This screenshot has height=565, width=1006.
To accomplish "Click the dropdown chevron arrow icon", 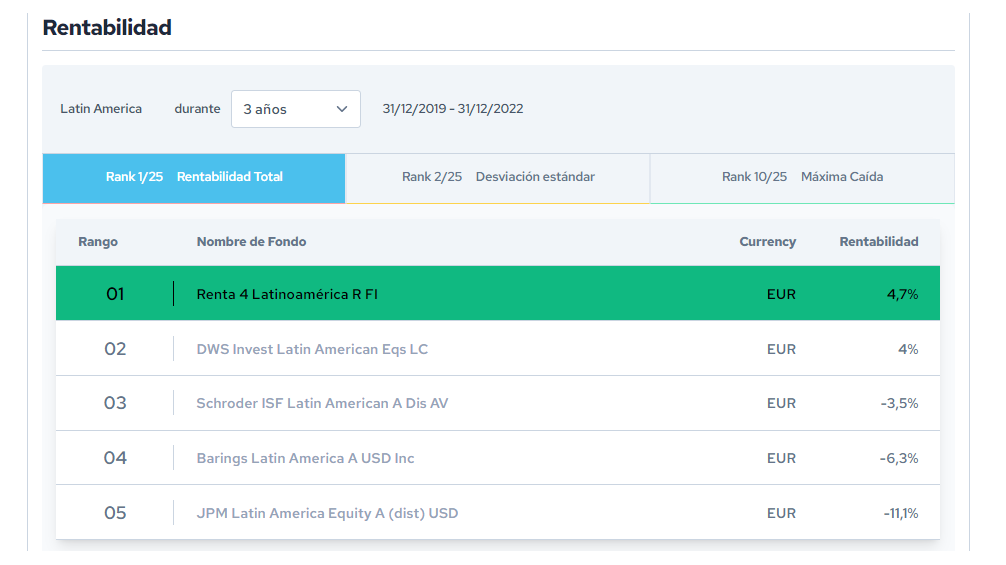I will tap(342, 109).
